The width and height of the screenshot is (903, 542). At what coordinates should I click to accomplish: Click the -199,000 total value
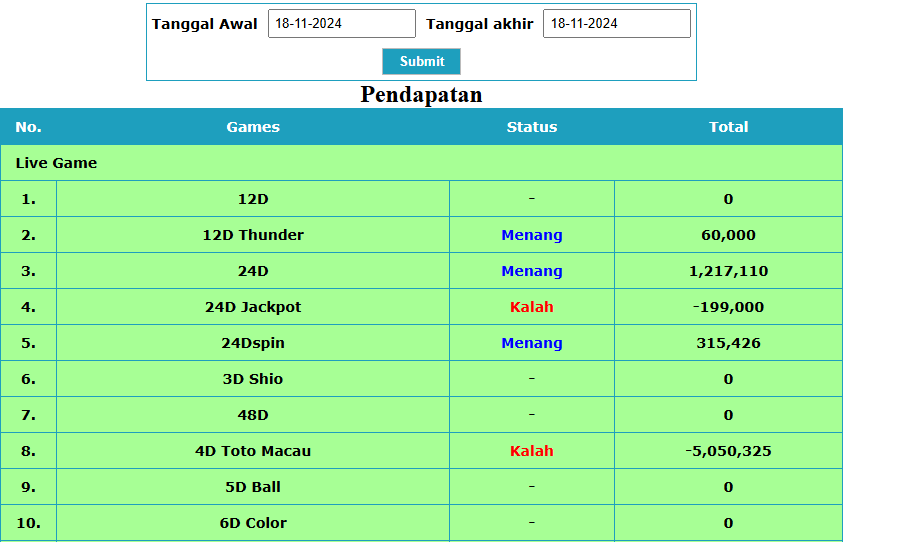729,307
